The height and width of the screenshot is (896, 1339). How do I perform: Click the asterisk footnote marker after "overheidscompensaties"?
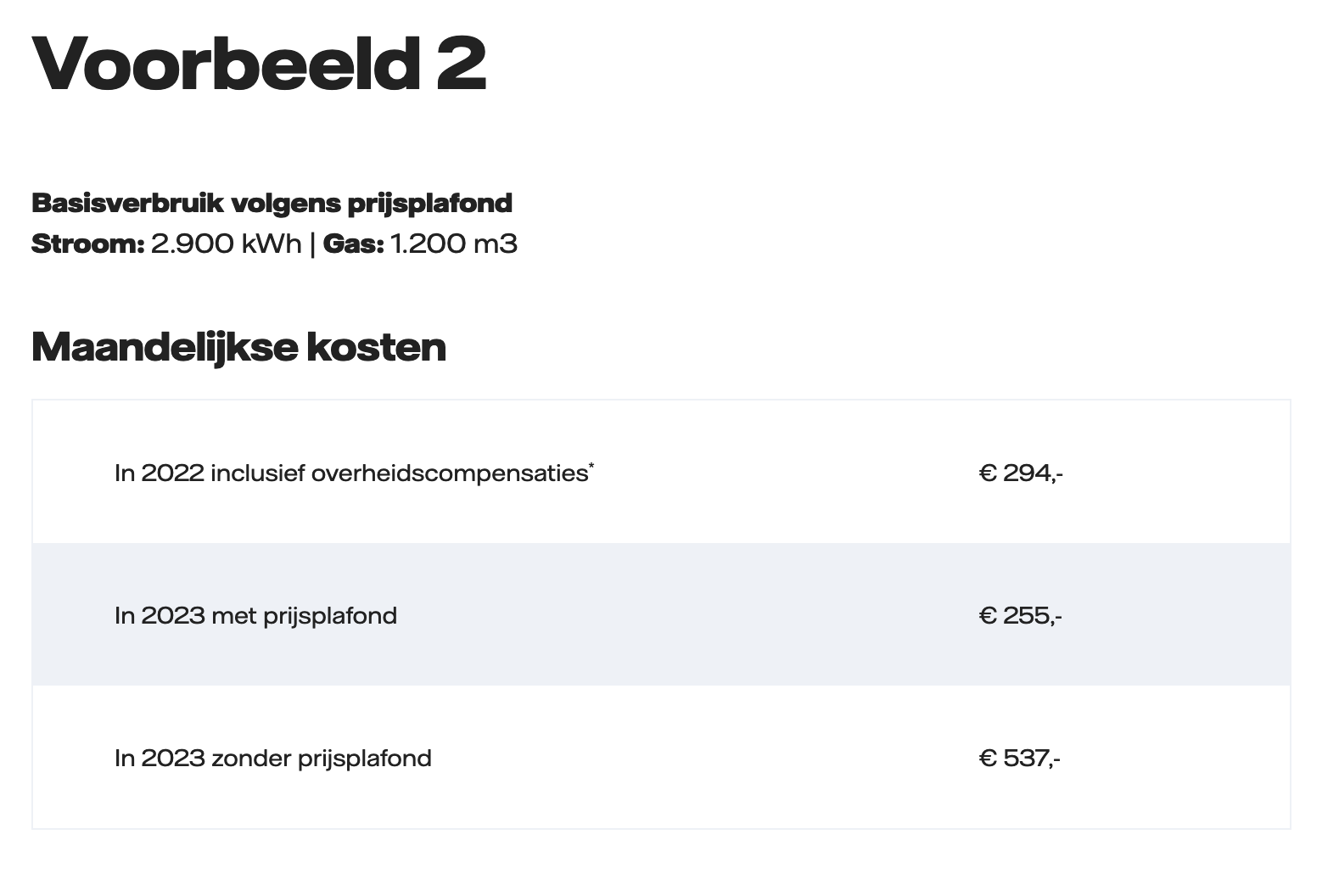tap(591, 465)
